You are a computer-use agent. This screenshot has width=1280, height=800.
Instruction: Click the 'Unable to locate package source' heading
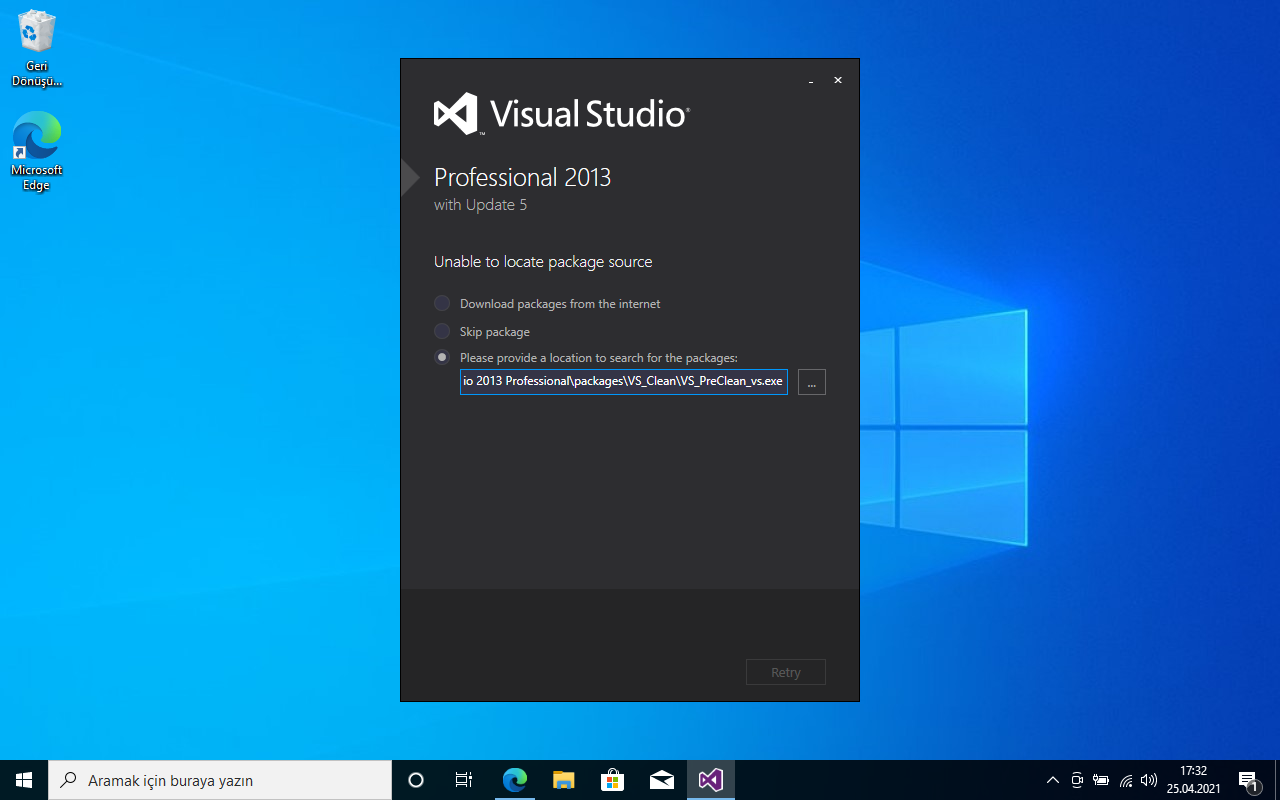(x=543, y=262)
